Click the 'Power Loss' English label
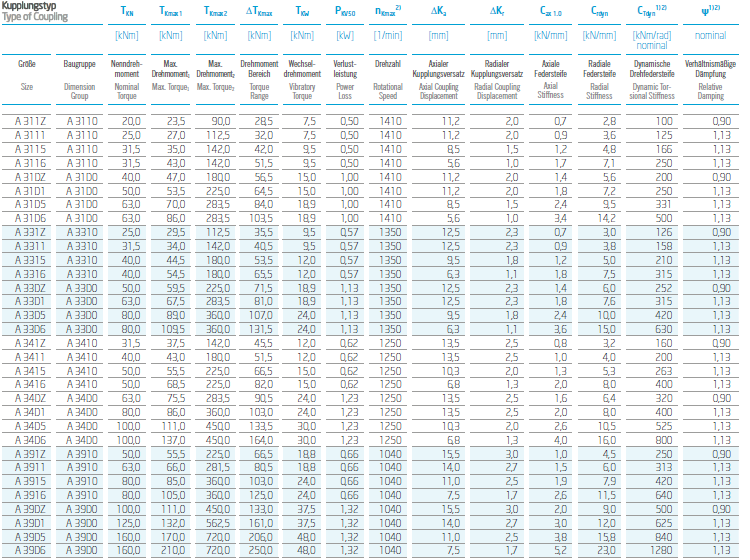750x560 pixels. pos(345,91)
